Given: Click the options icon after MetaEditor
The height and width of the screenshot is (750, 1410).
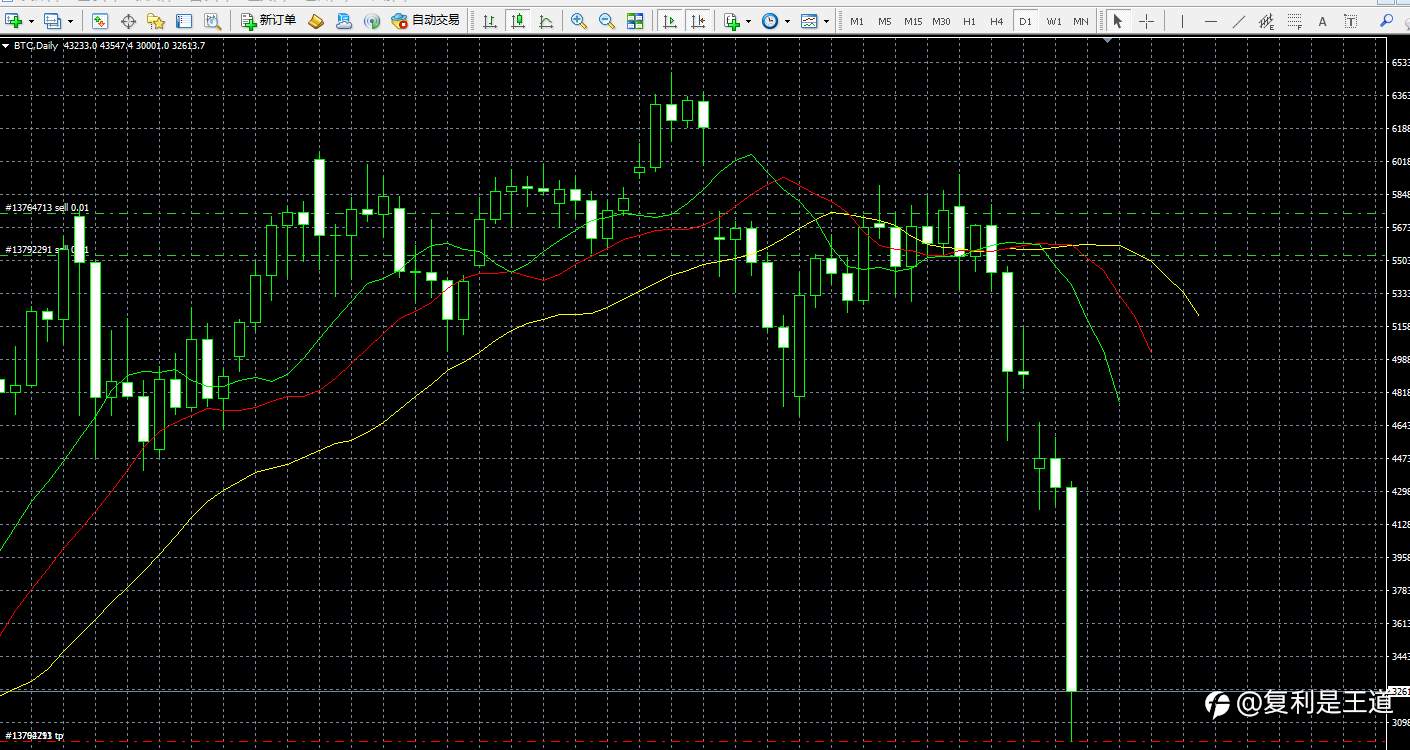Looking at the screenshot, I should click(x=344, y=21).
